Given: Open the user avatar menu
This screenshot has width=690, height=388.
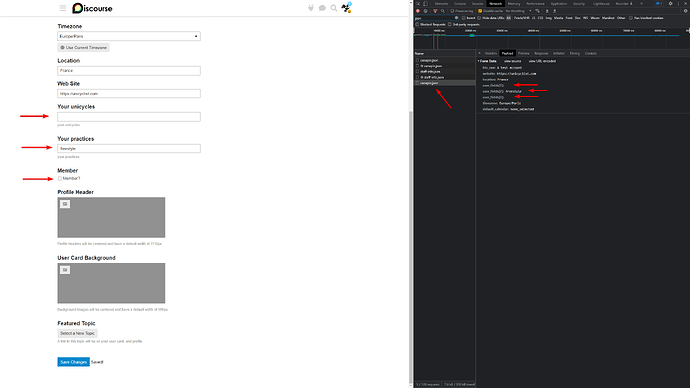Looking at the screenshot, I should click(347, 7).
